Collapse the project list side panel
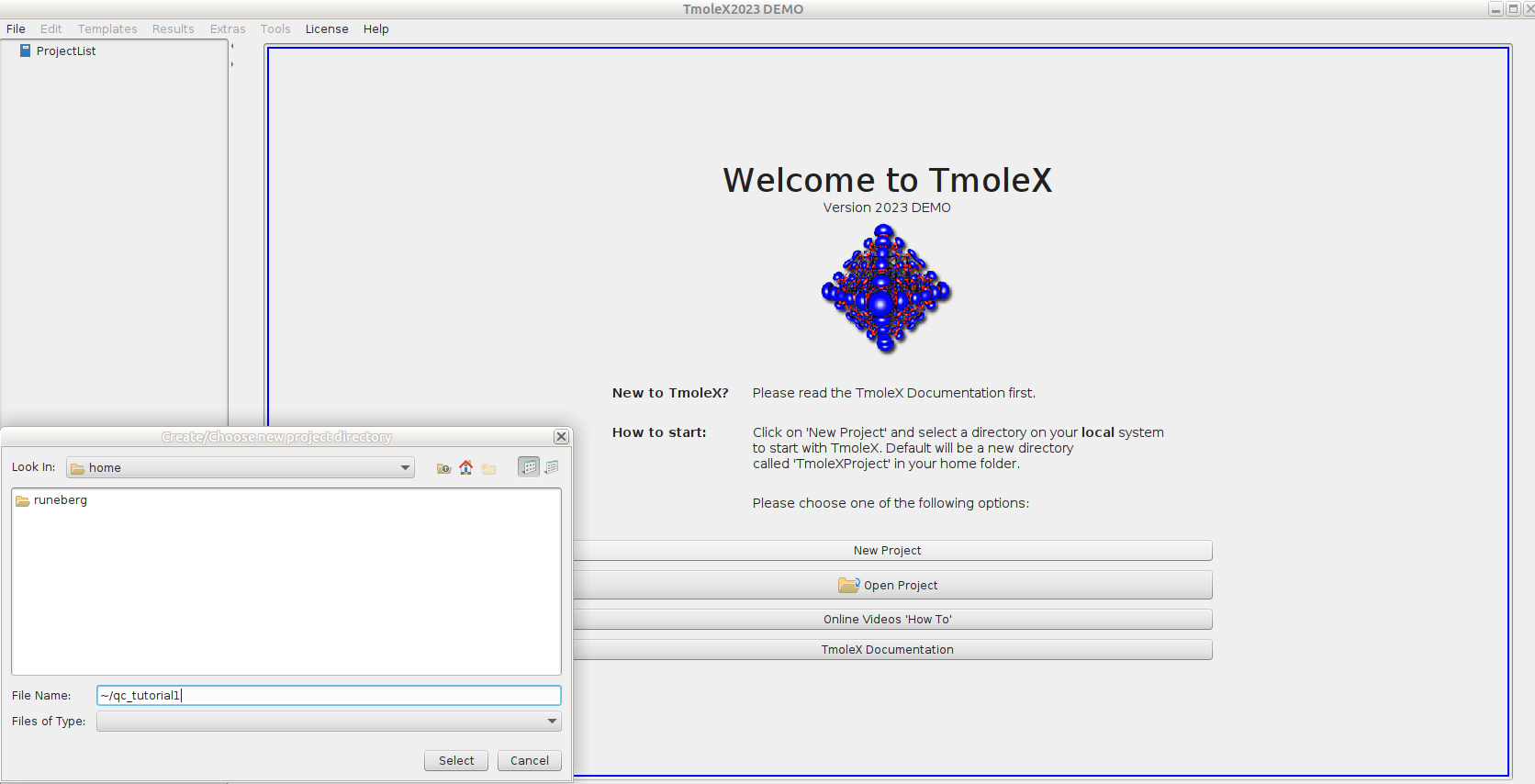Screen dimensions: 1535x784 coord(232,46)
